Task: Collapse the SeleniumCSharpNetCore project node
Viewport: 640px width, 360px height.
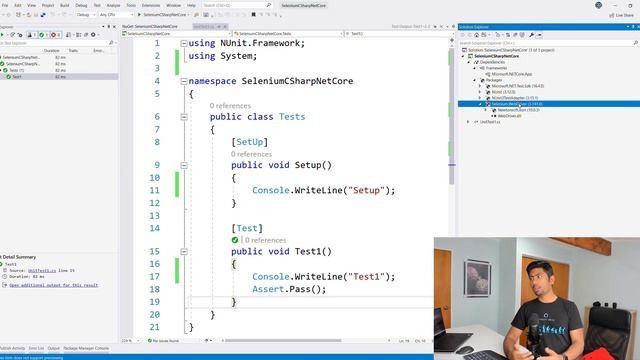Action: click(463, 56)
